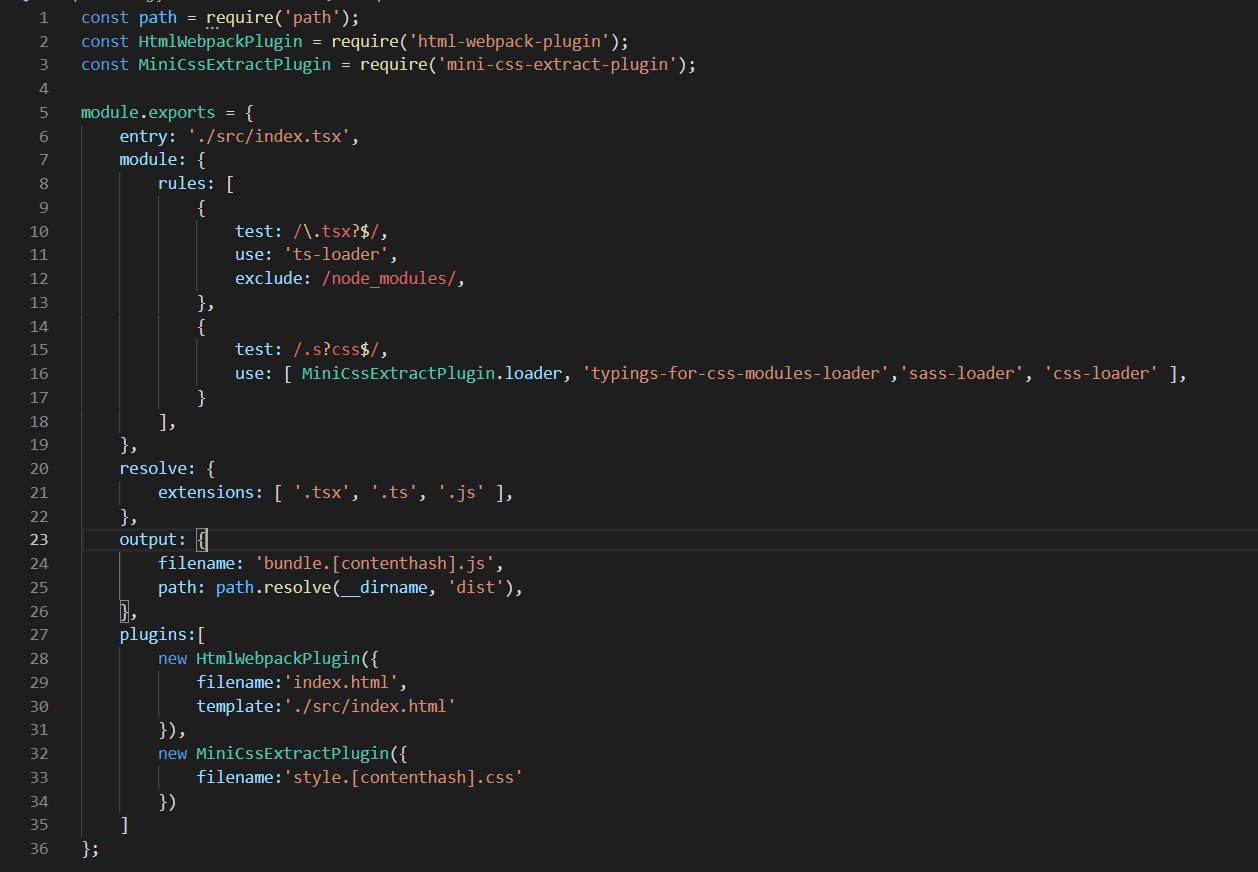Click the output key
The width and height of the screenshot is (1258, 872).
point(148,540)
